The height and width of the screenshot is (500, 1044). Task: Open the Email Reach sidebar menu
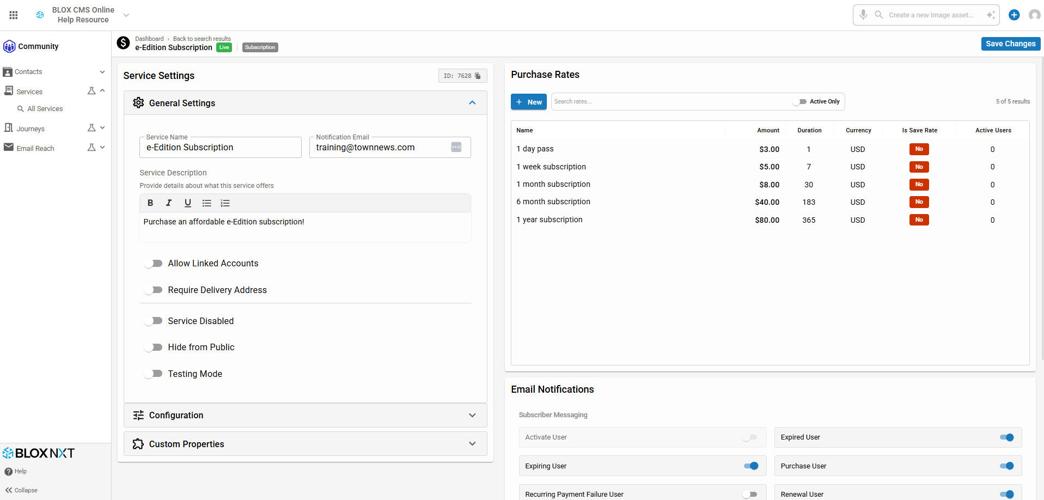(36, 148)
